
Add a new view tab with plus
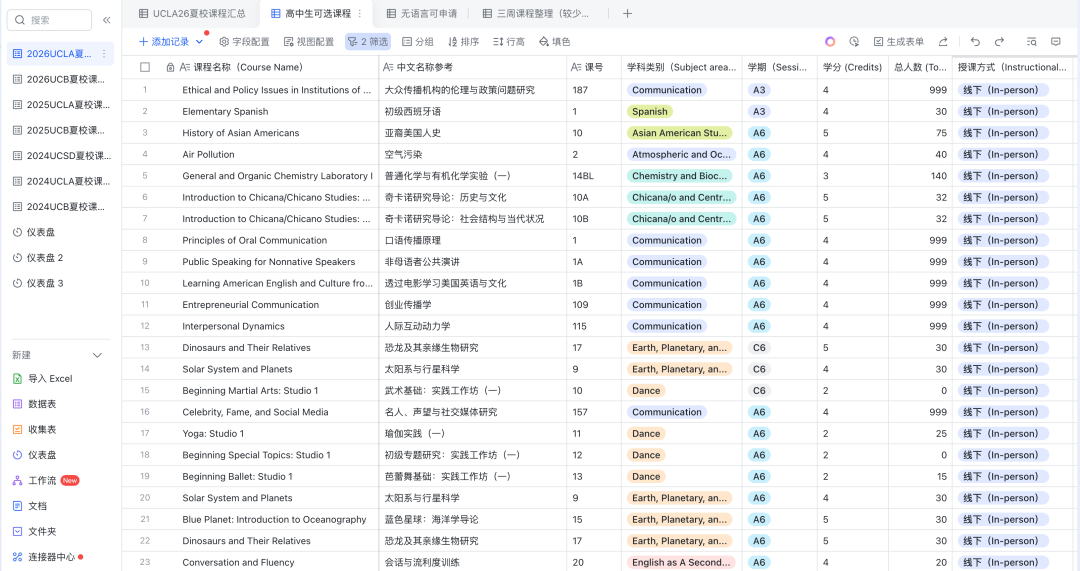[x=627, y=14]
